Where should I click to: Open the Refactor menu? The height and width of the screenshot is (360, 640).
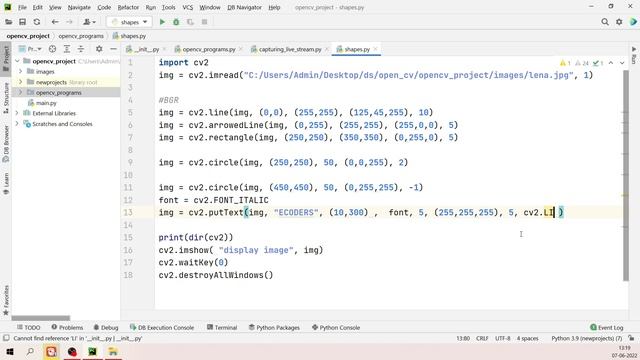coord(128,7)
